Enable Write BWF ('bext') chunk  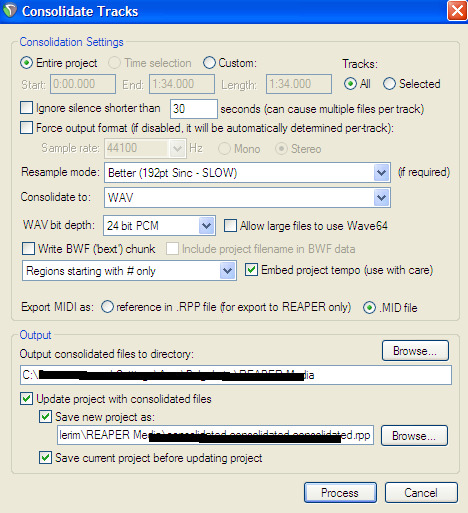[x=28, y=249]
